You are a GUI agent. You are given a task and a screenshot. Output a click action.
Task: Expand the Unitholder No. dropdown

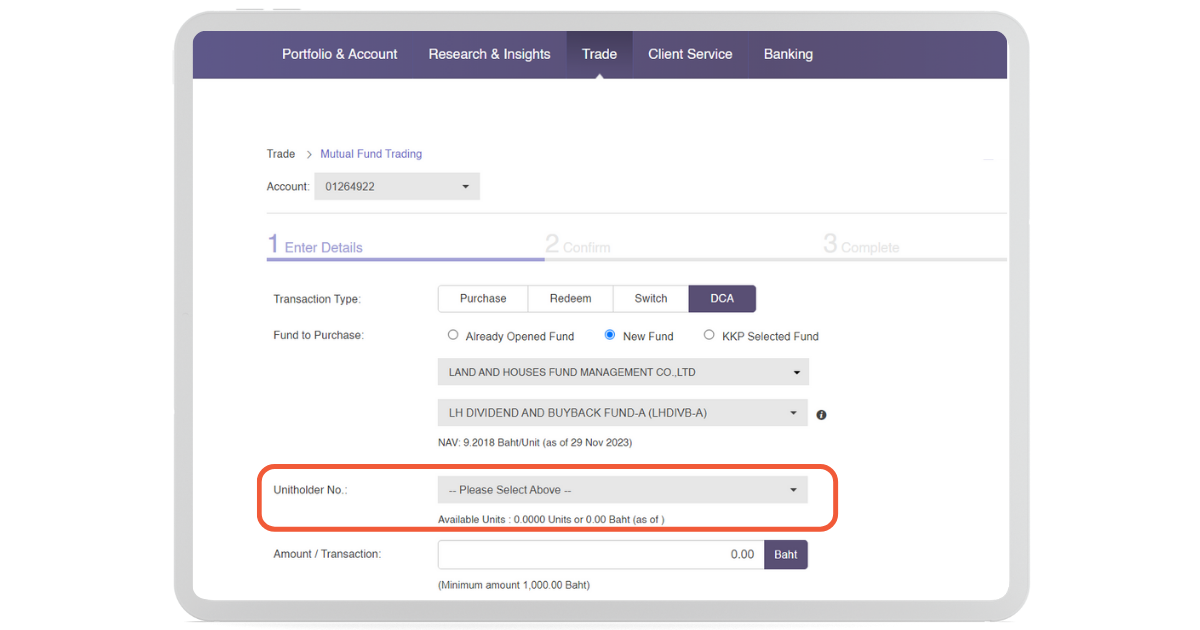622,490
